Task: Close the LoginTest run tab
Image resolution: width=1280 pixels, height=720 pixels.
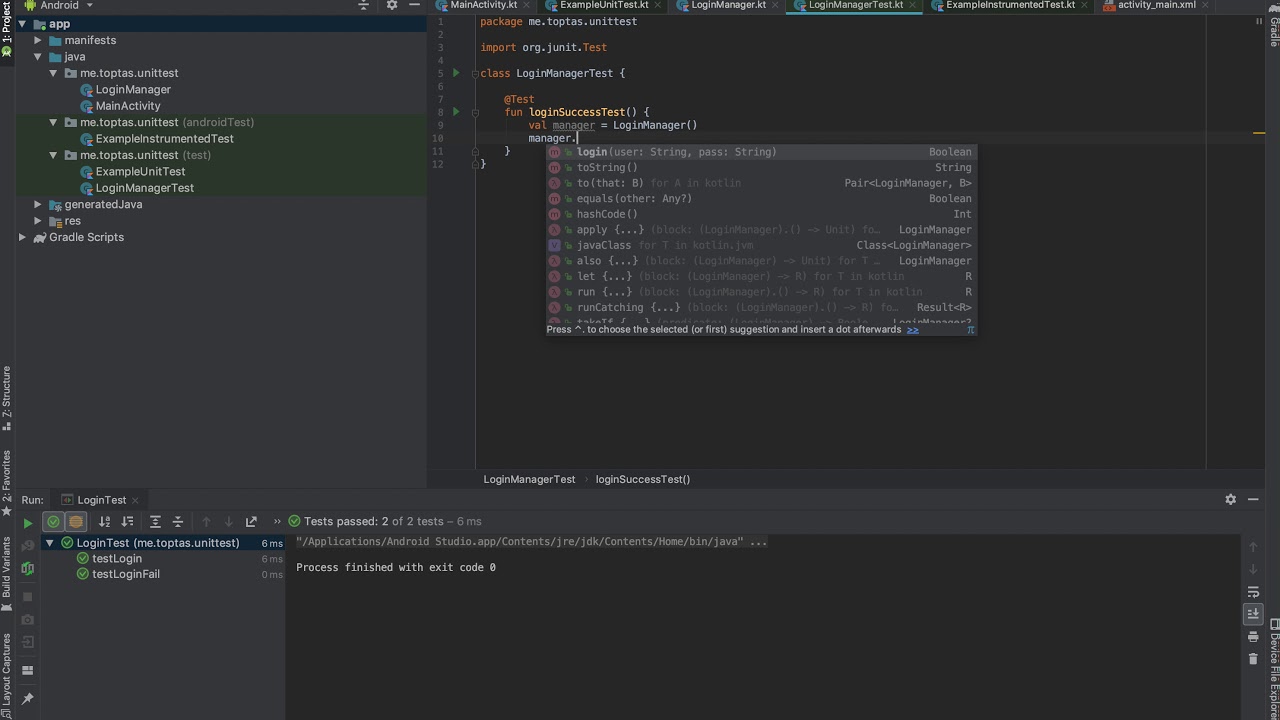Action: click(x=135, y=500)
